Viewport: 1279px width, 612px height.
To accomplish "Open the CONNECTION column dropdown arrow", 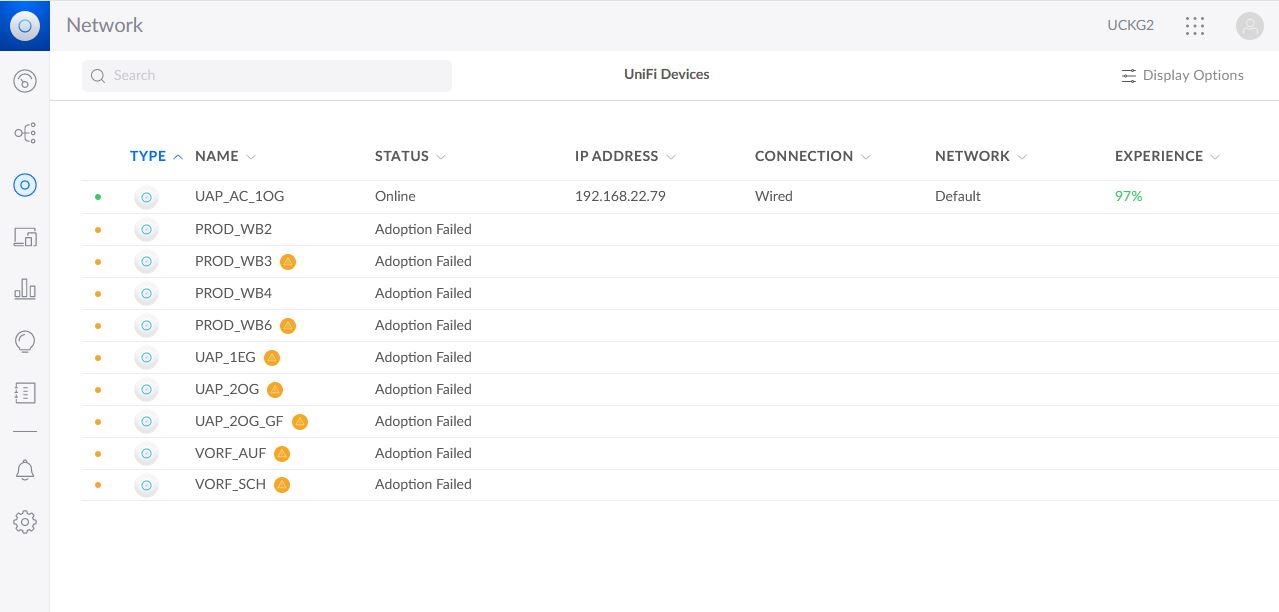I will pyautogui.click(x=866, y=157).
